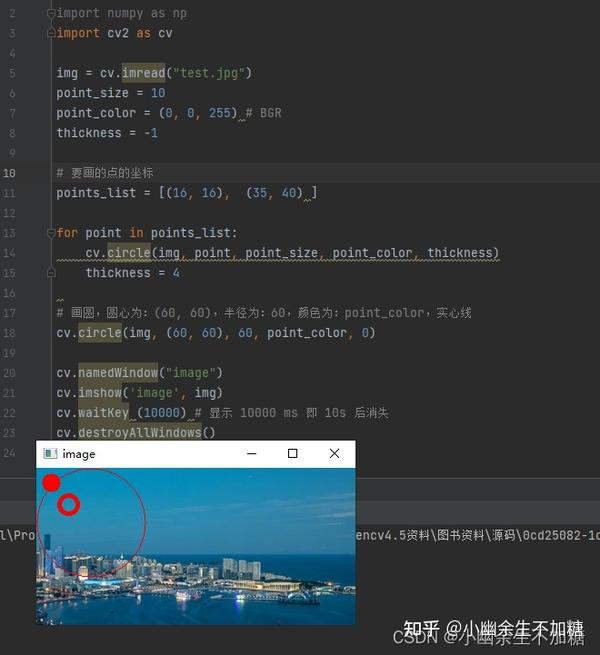Maximize the image preview window

pyautogui.click(x=292, y=454)
